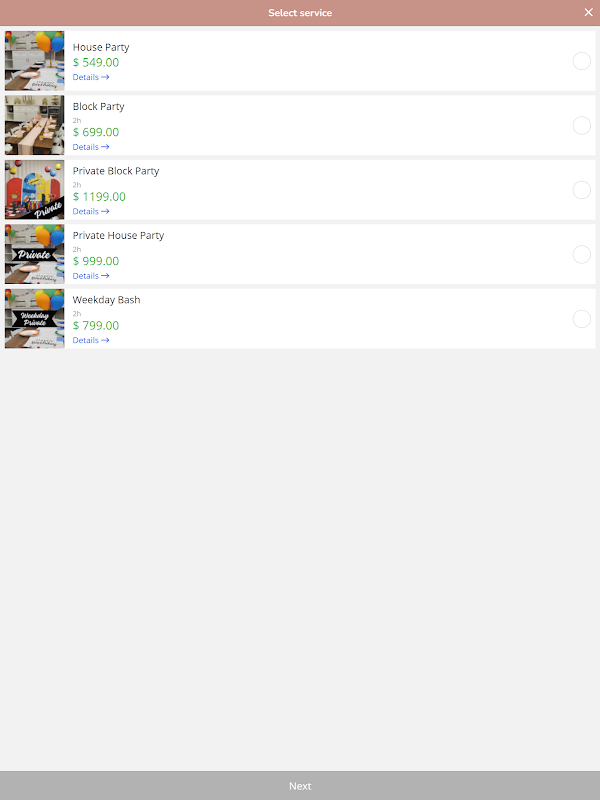Image resolution: width=600 pixels, height=800 pixels.
Task: Select the Block Party radio button
Action: [582, 125]
